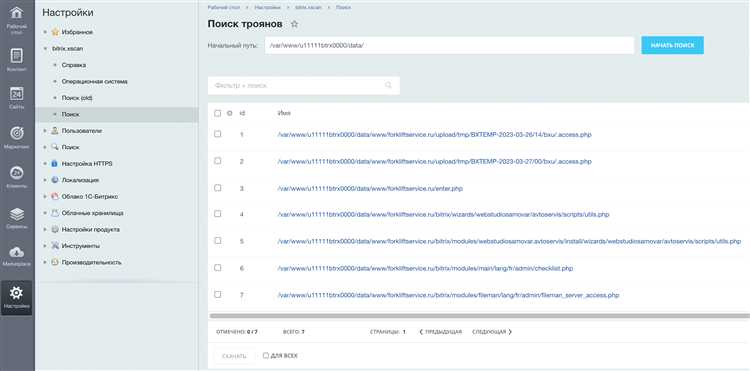Select the highlighted Поиск tree item
This screenshot has height=371, width=750.
click(117, 114)
